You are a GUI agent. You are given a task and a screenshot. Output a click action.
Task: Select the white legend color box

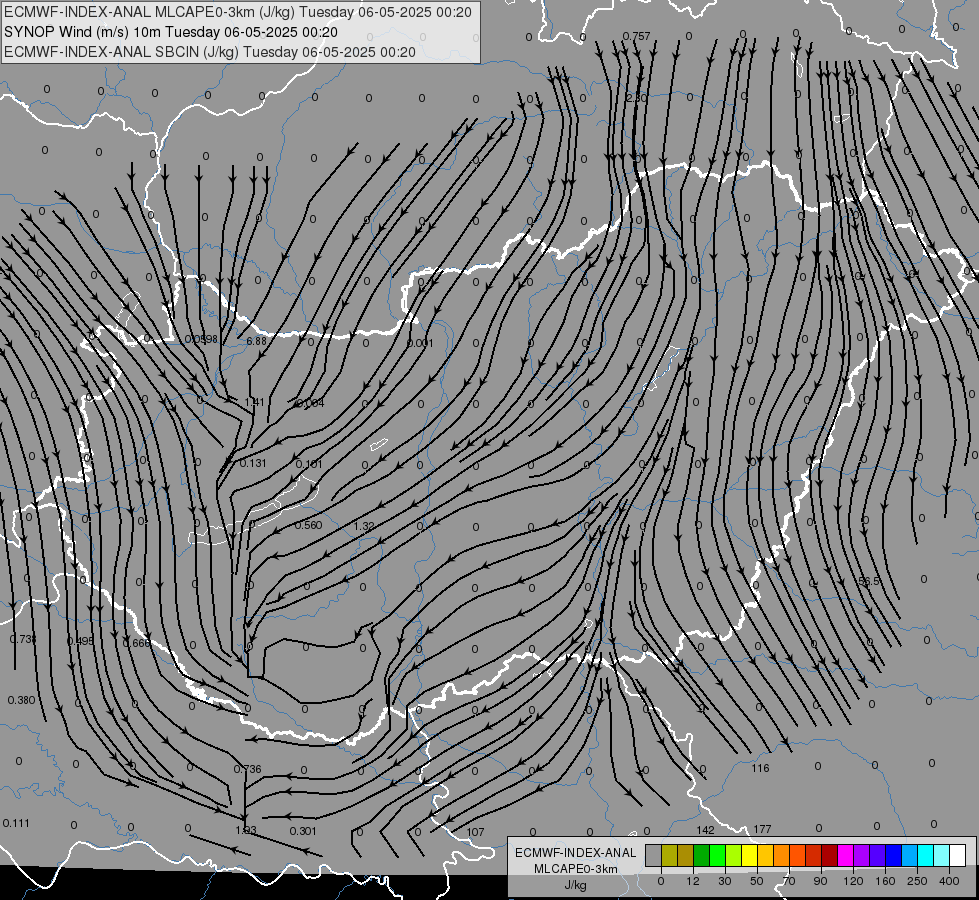[957, 855]
